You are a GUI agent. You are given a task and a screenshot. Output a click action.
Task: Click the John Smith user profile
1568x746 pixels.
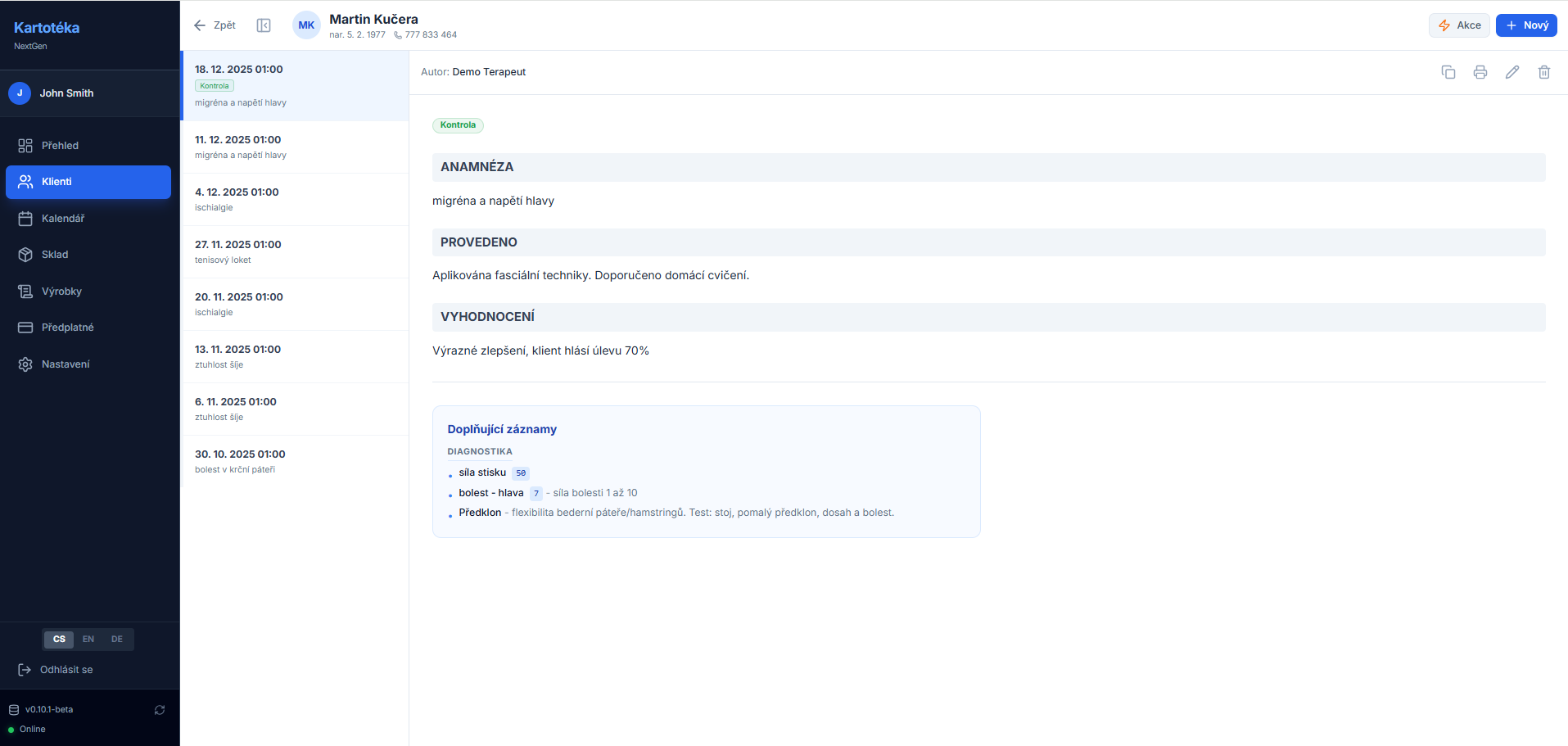point(90,93)
